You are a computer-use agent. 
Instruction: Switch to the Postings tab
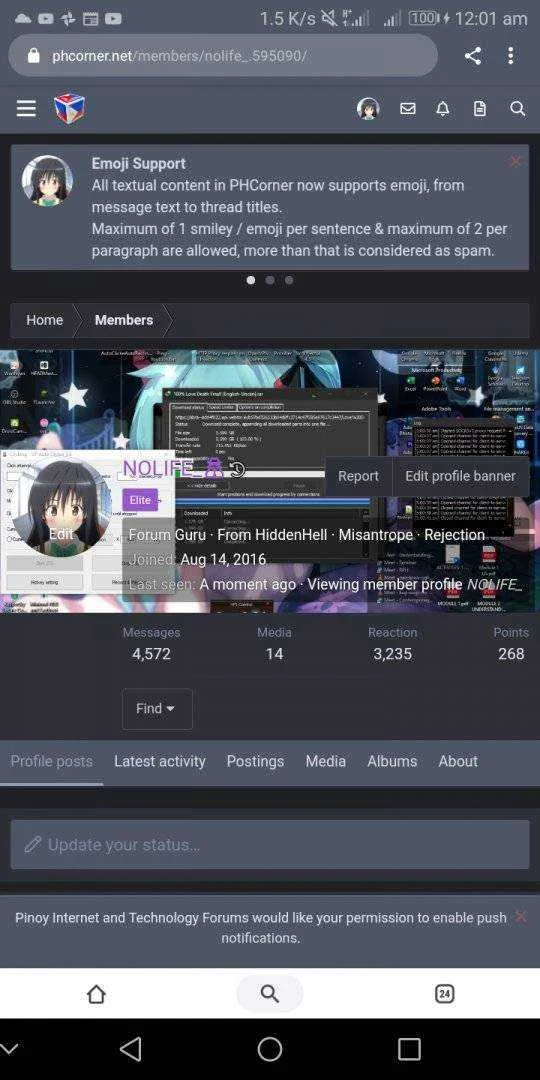tap(255, 761)
